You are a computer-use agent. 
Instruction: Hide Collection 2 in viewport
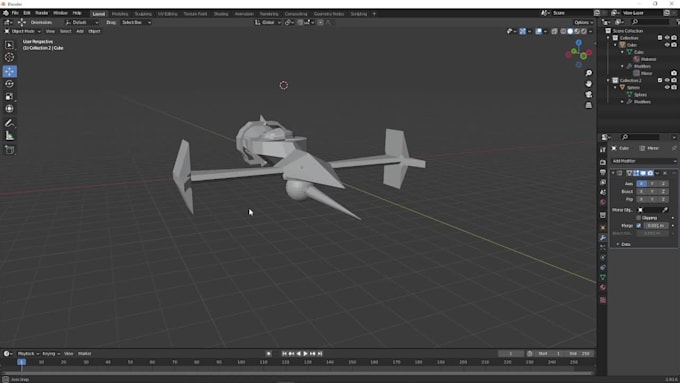667,80
